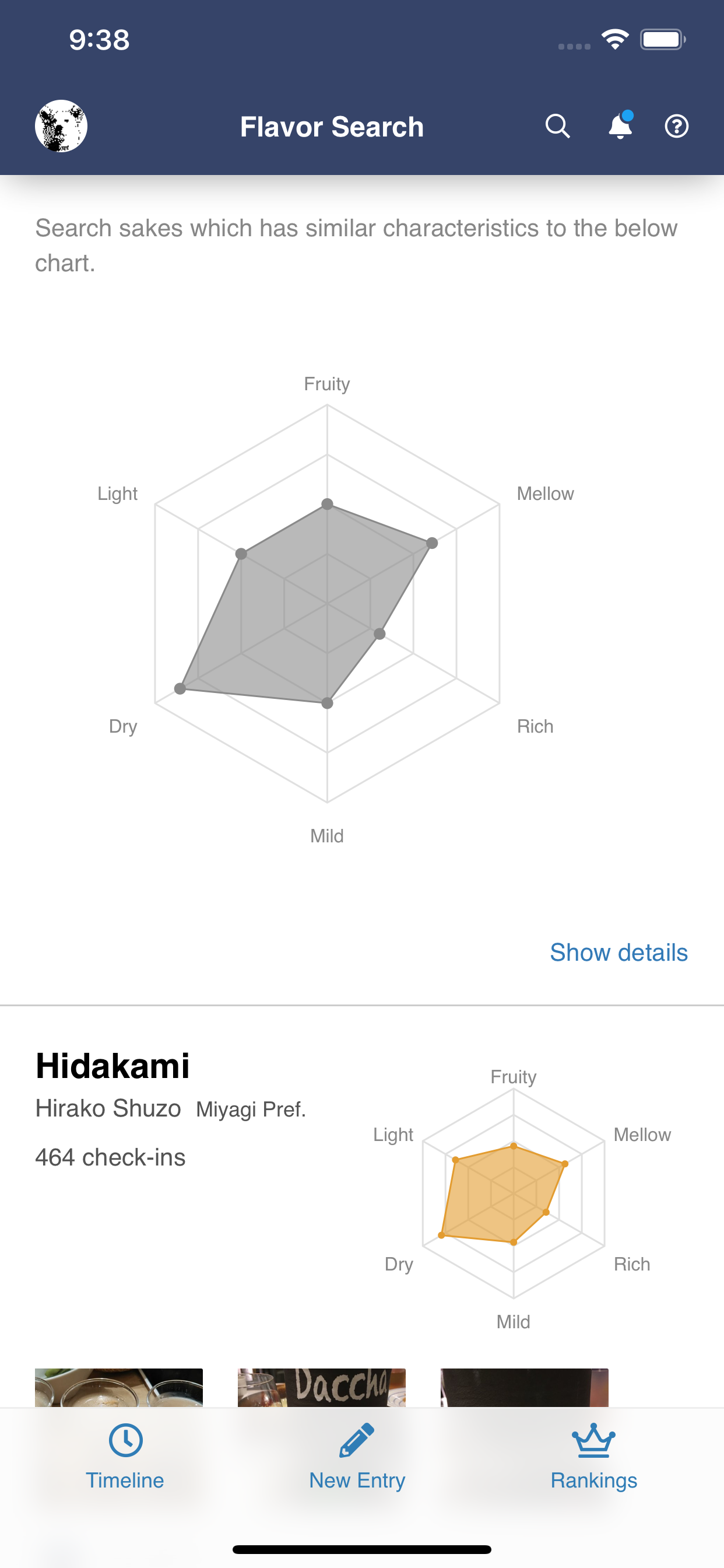Screen dimensions: 724x1568
Task: Click the Fruity axis data point
Action: click(328, 504)
